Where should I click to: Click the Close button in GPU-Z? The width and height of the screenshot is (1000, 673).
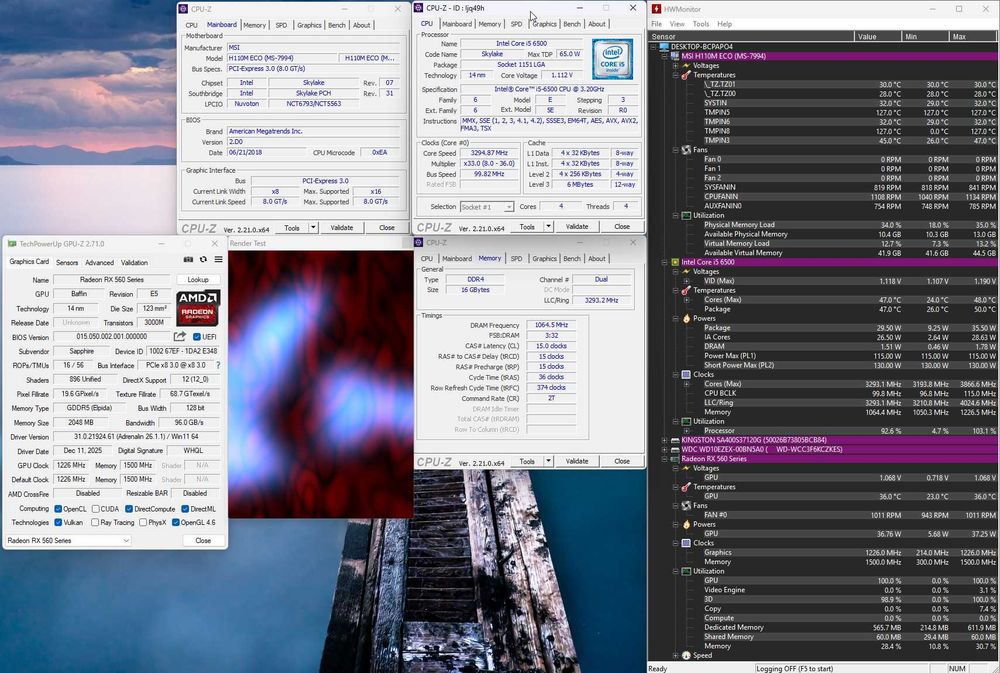click(203, 540)
